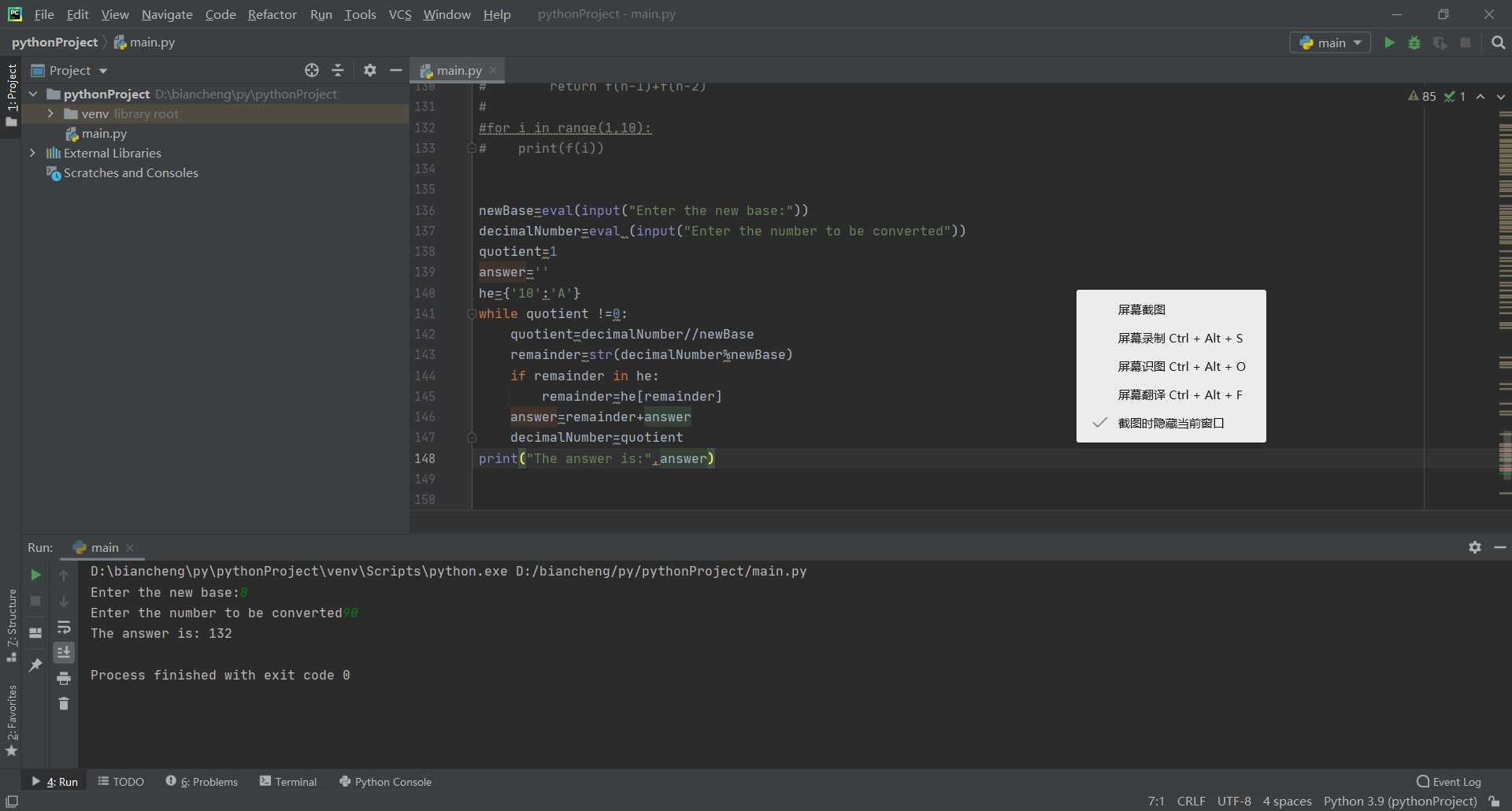Screen dimensions: 1512x811
Task: Change file encoding UTF-8
Action: [x=1234, y=801]
